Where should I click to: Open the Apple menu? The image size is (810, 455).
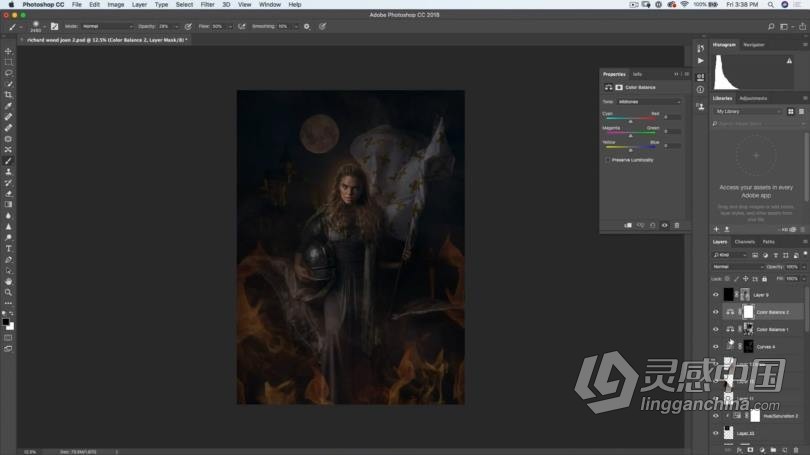point(11,5)
